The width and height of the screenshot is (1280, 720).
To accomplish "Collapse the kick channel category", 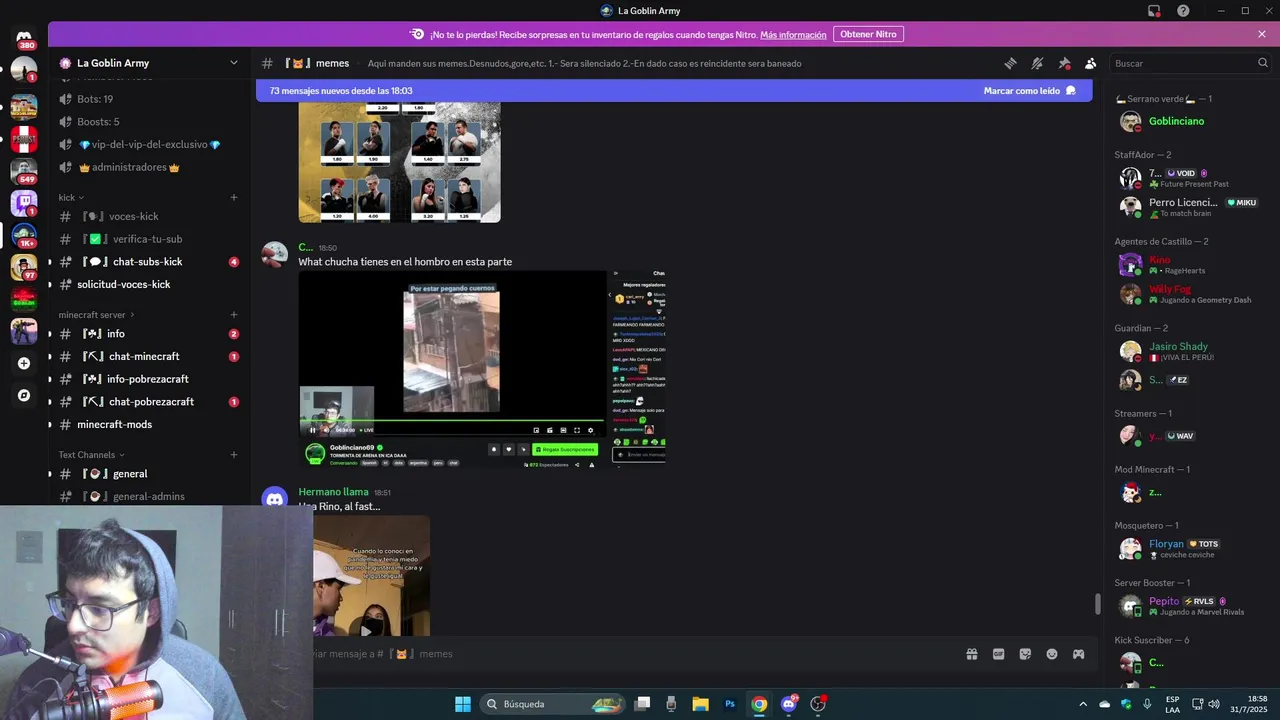I will (70, 197).
